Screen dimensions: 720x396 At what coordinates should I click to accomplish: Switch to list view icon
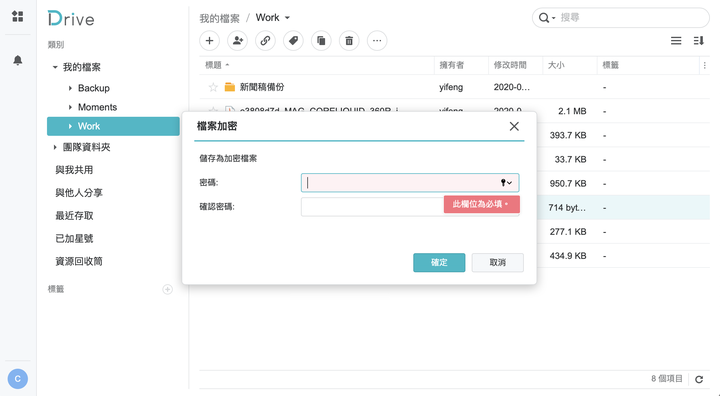click(676, 41)
